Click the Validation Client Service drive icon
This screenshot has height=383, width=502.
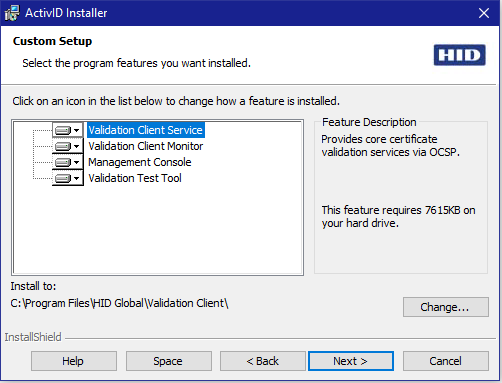click(x=63, y=130)
